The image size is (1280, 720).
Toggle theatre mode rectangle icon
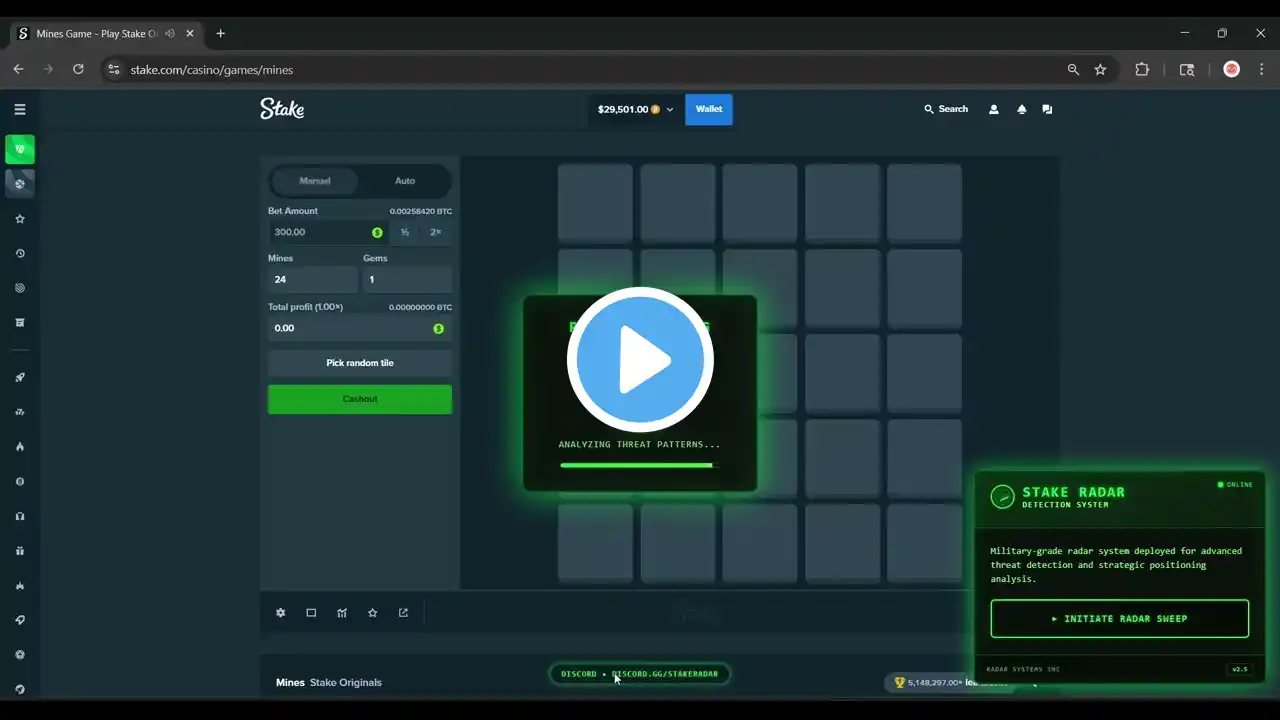pyautogui.click(x=311, y=613)
